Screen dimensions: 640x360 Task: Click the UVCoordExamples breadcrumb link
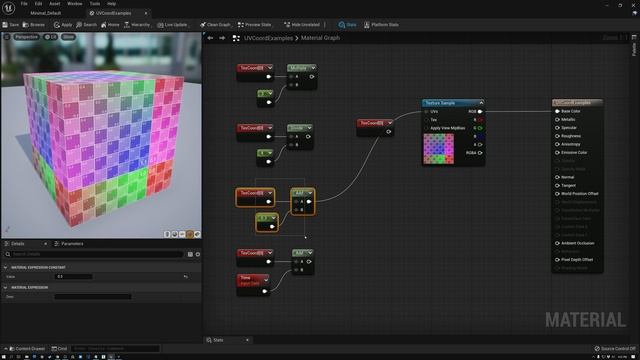[268, 38]
